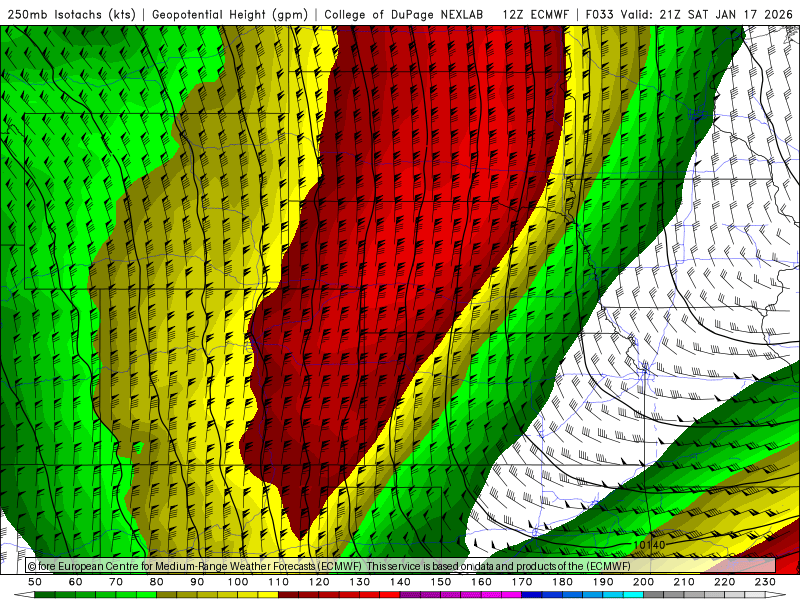Select the '150' color scale label

click(x=440, y=582)
